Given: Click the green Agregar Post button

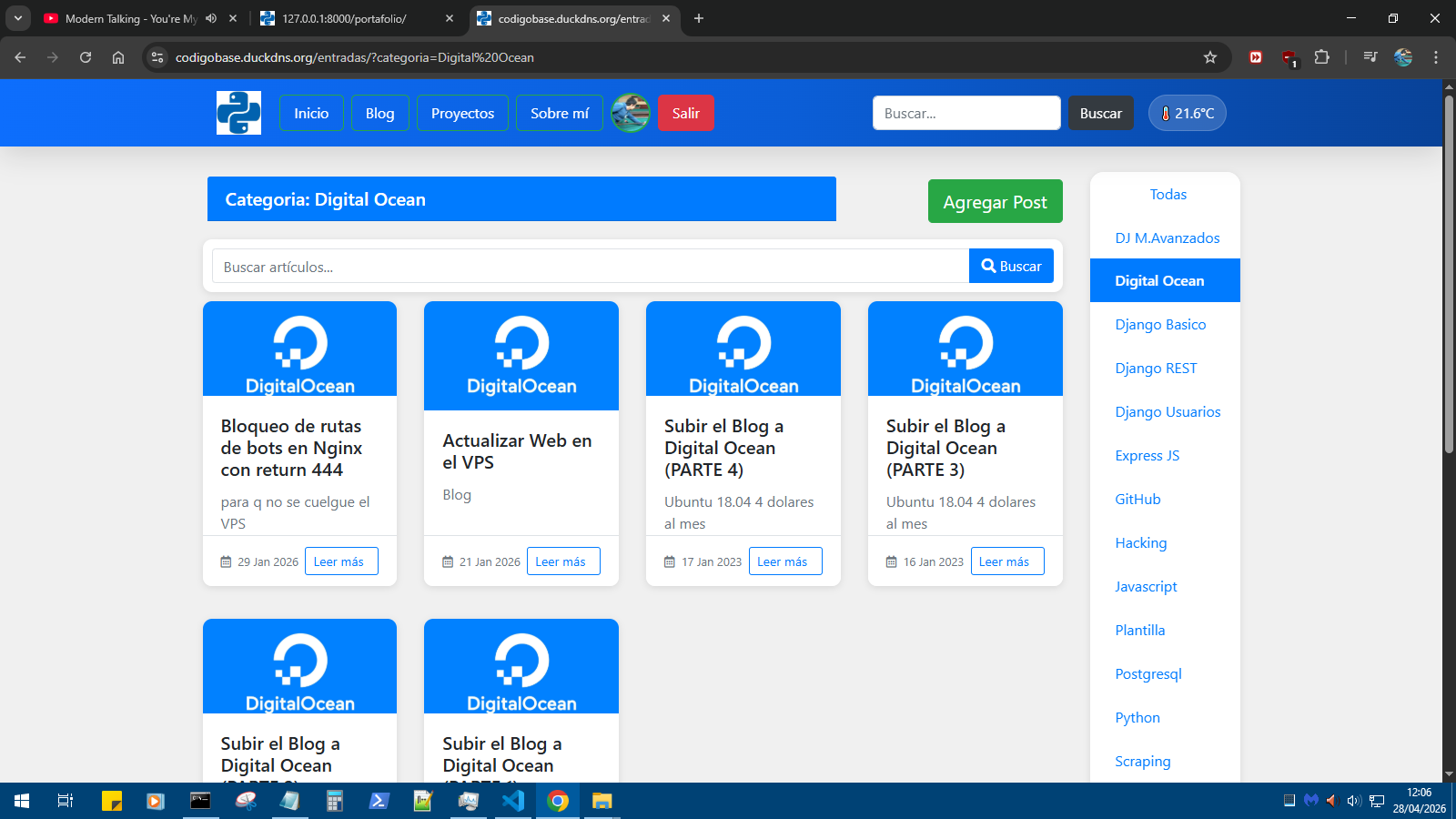Looking at the screenshot, I should point(996,201).
